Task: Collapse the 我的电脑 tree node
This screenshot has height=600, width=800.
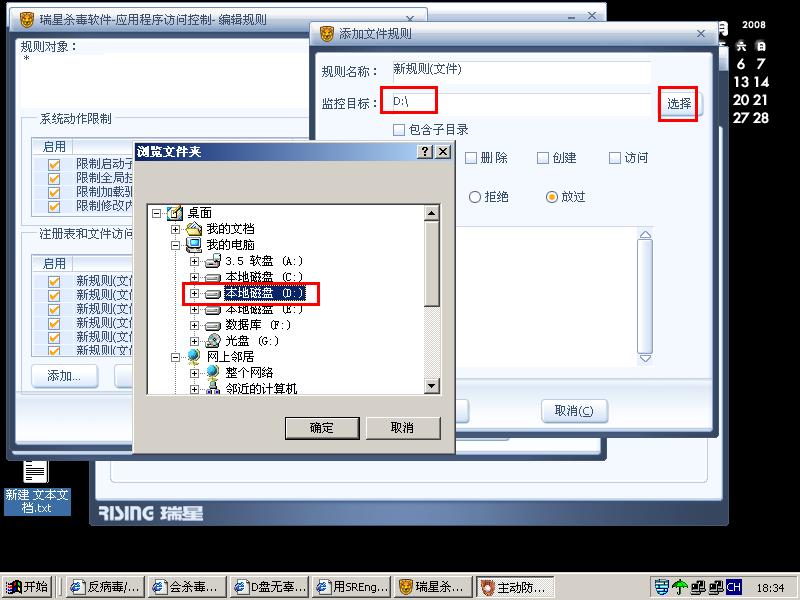Action: [x=176, y=245]
